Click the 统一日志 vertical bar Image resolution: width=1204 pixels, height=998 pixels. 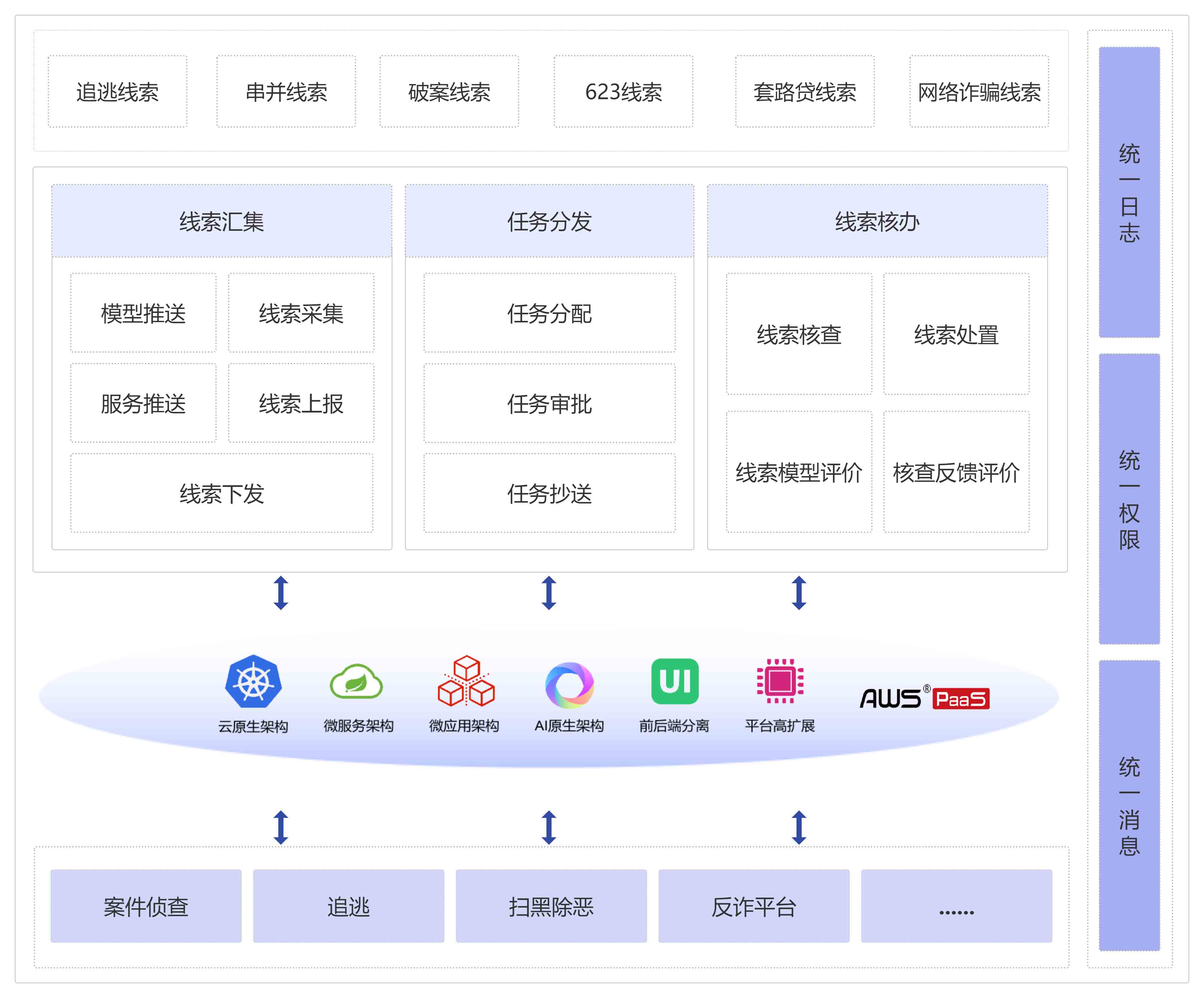[x=1129, y=193]
